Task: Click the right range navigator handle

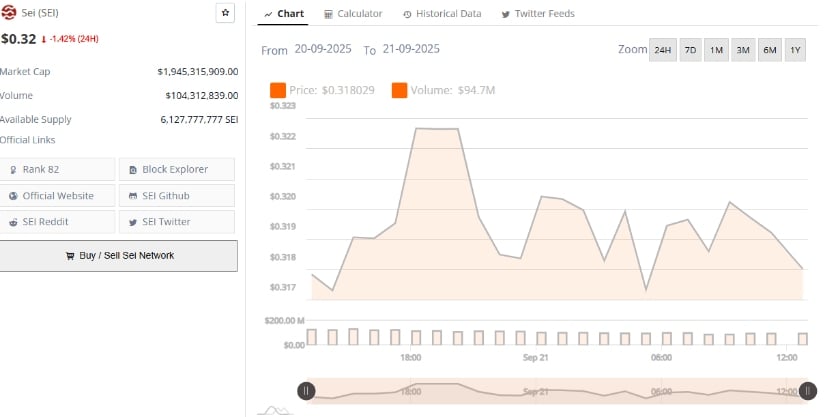Action: (x=808, y=391)
